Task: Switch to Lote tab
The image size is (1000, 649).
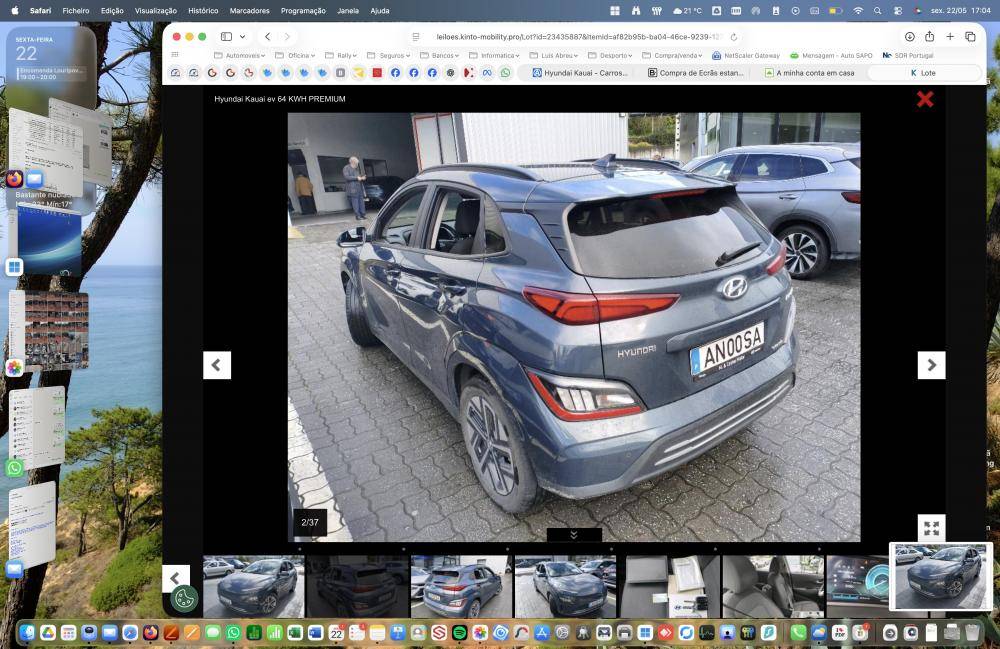Action: click(923, 73)
